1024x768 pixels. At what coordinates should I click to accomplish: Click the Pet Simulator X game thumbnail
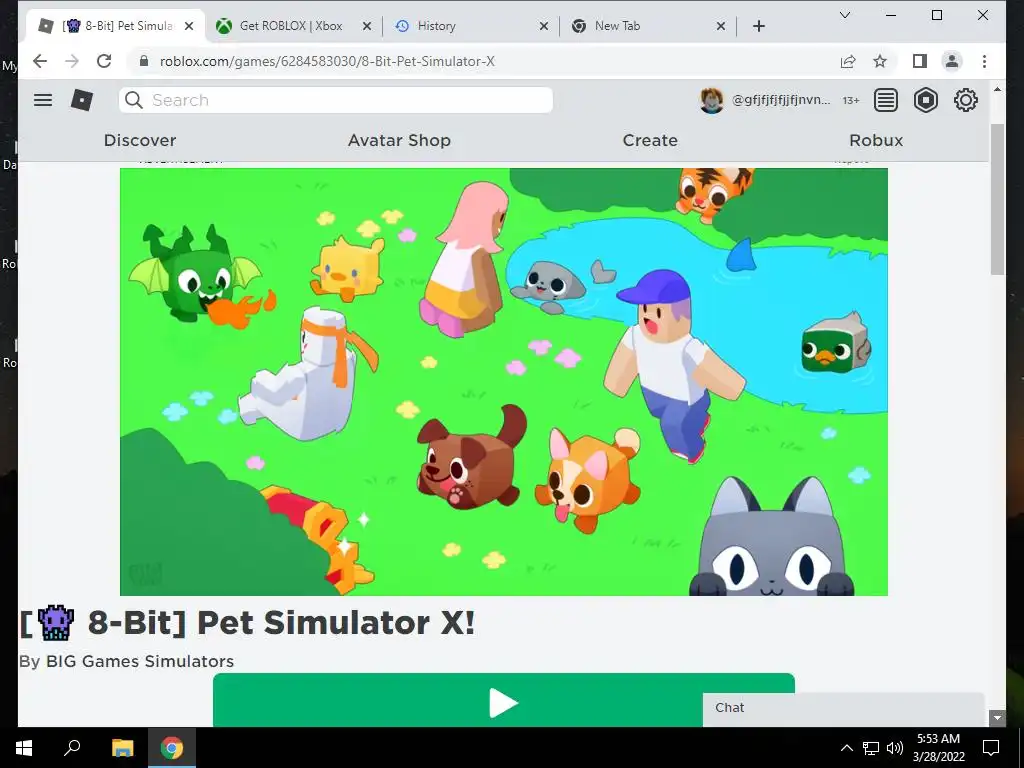(x=504, y=382)
